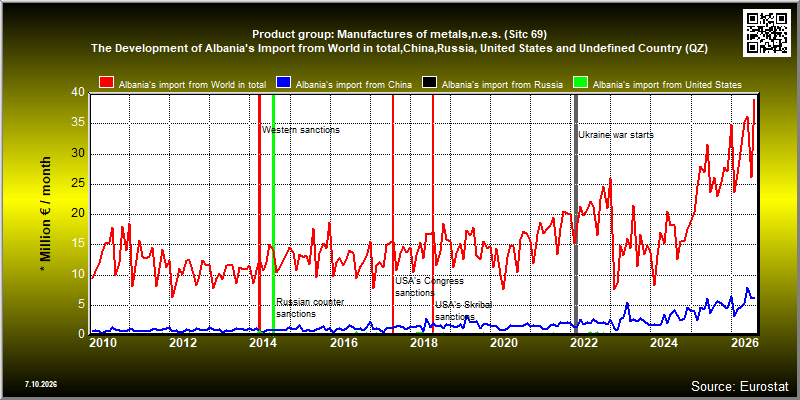Click the y-axis value 30
This screenshot has height=400, width=800.
[x=78, y=153]
